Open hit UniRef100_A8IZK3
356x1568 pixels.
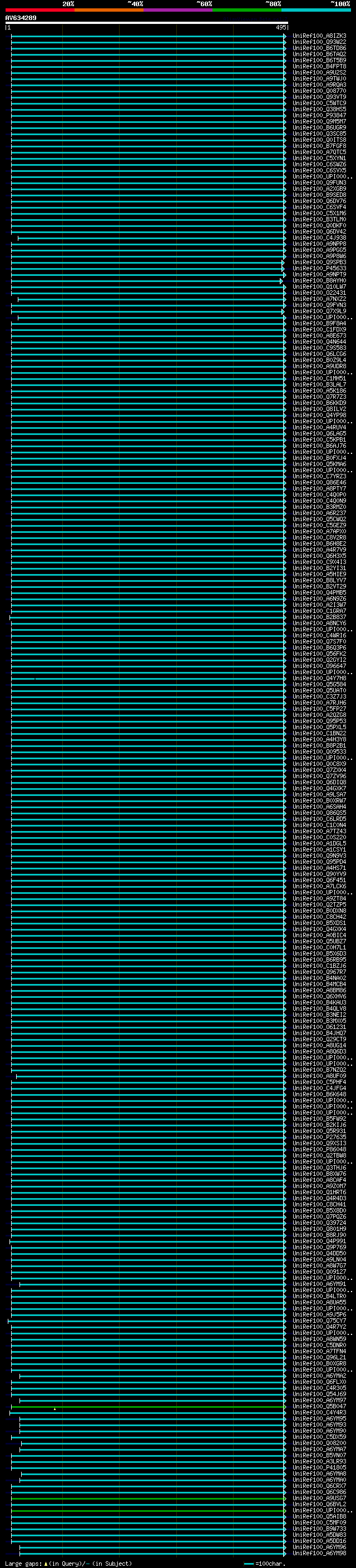pos(319,36)
